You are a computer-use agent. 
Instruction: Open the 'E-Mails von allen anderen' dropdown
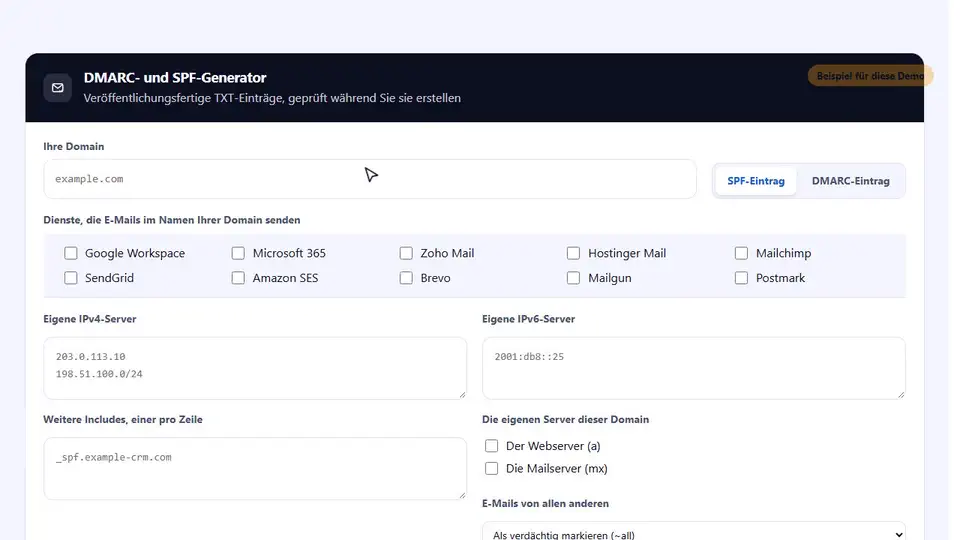pyautogui.click(x=694, y=531)
